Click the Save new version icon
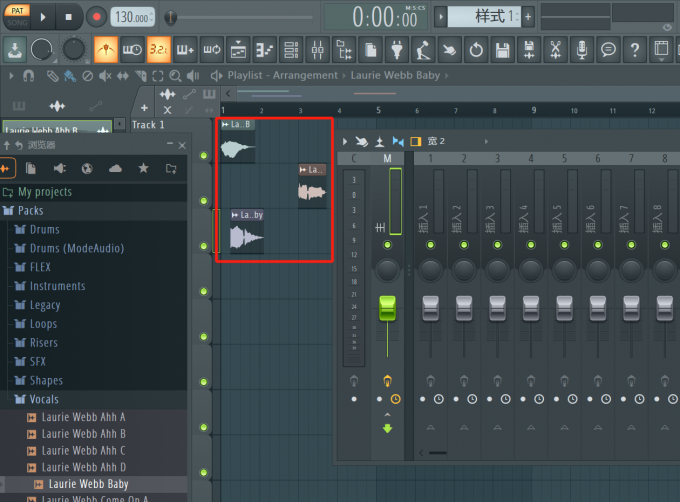The image size is (680, 502). click(x=529, y=50)
